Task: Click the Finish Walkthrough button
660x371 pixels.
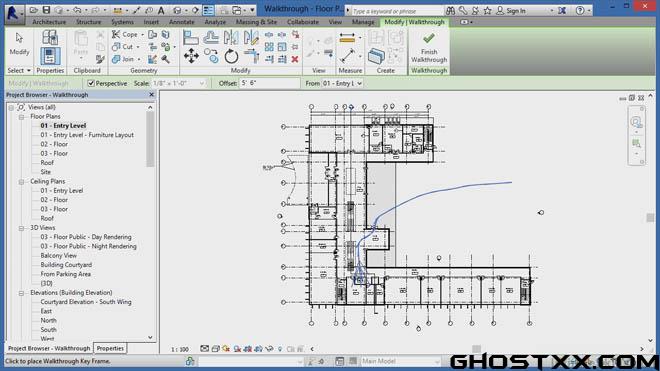Action: point(429,48)
